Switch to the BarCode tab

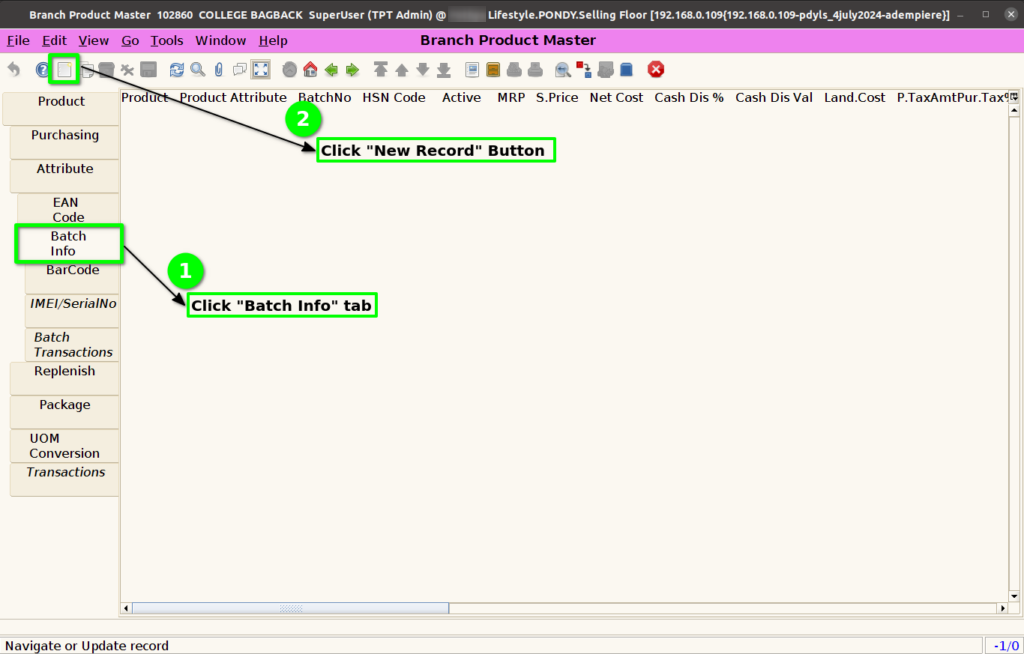[72, 277]
